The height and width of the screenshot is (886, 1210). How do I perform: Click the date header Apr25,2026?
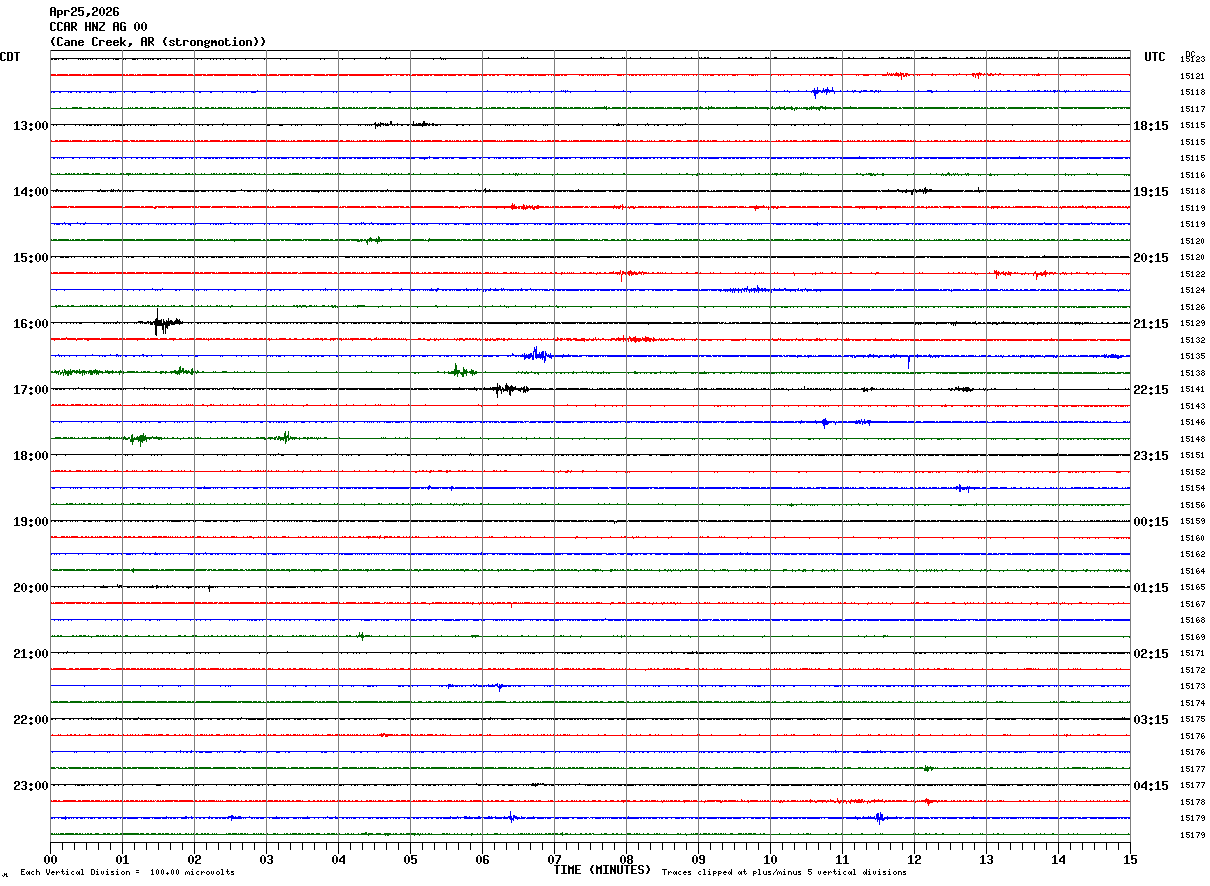click(84, 12)
